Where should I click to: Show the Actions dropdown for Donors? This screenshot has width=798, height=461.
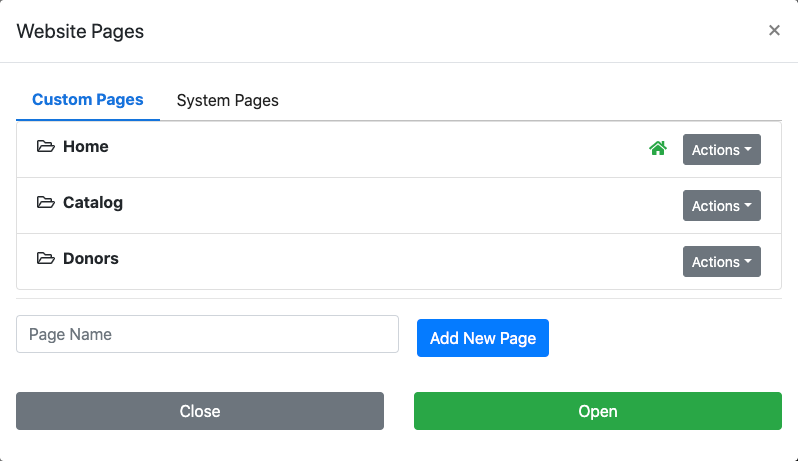tap(721, 262)
